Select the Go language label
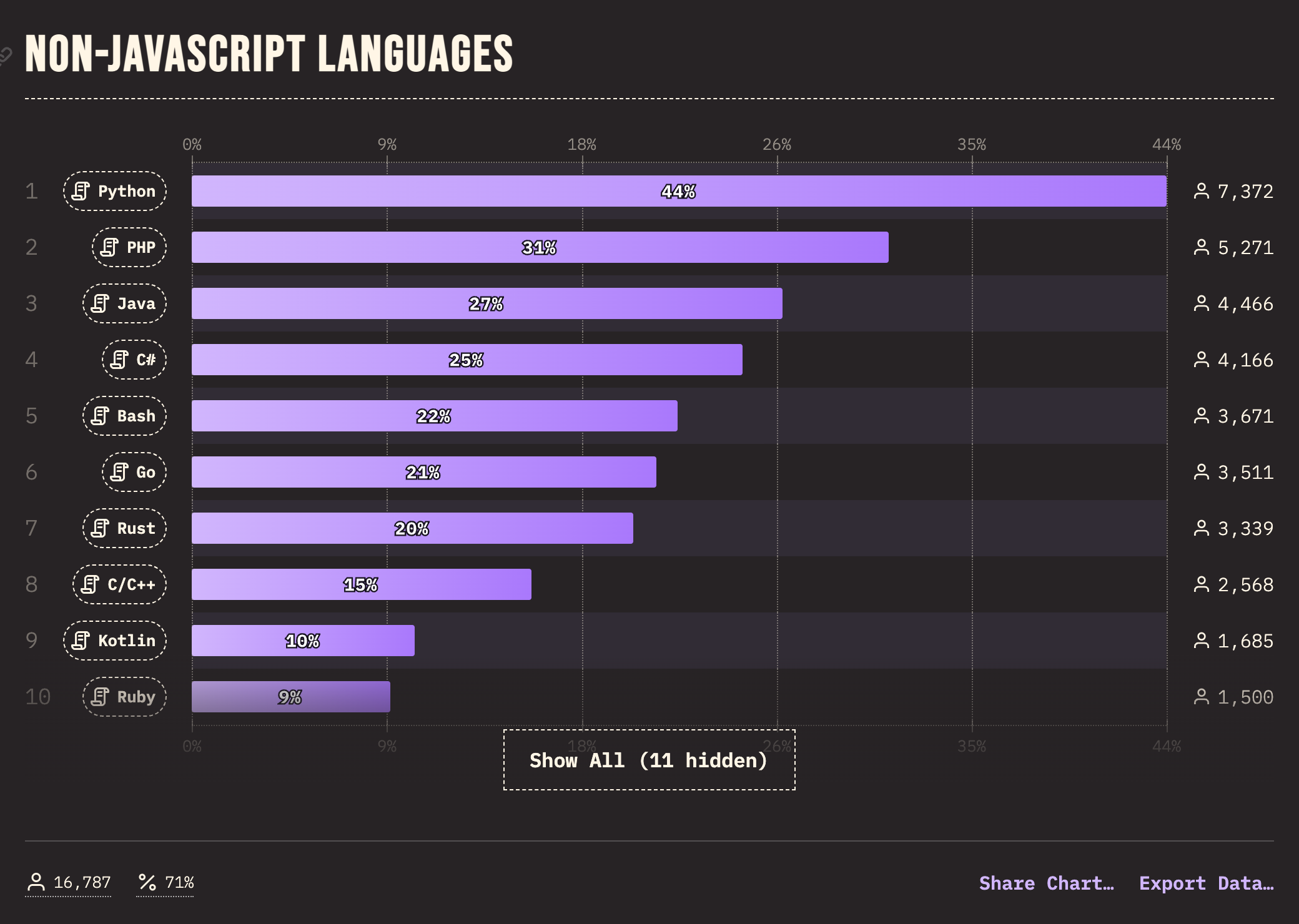The height and width of the screenshot is (924, 1299). point(134,472)
